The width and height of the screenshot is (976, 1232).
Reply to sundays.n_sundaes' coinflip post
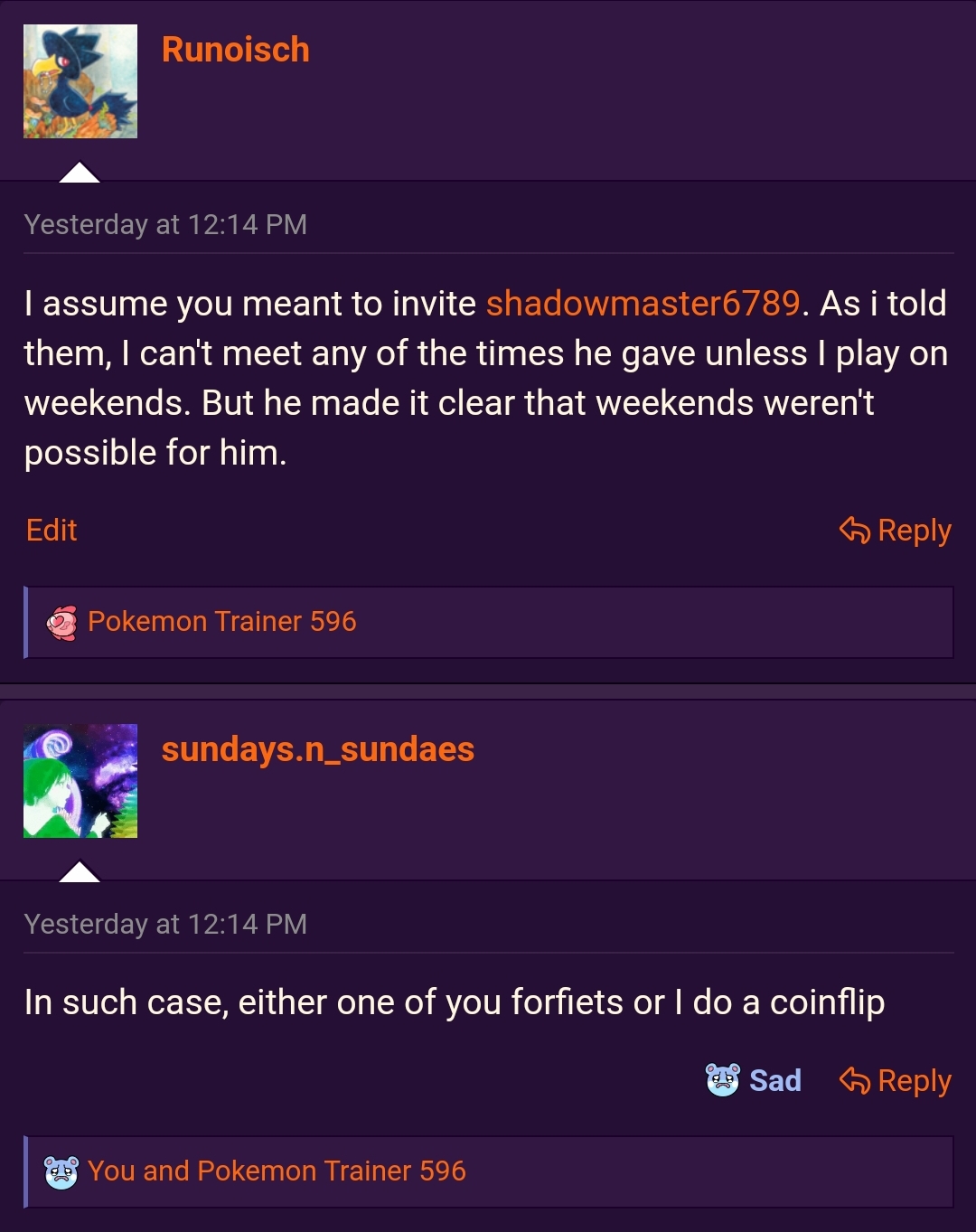coord(914,1081)
